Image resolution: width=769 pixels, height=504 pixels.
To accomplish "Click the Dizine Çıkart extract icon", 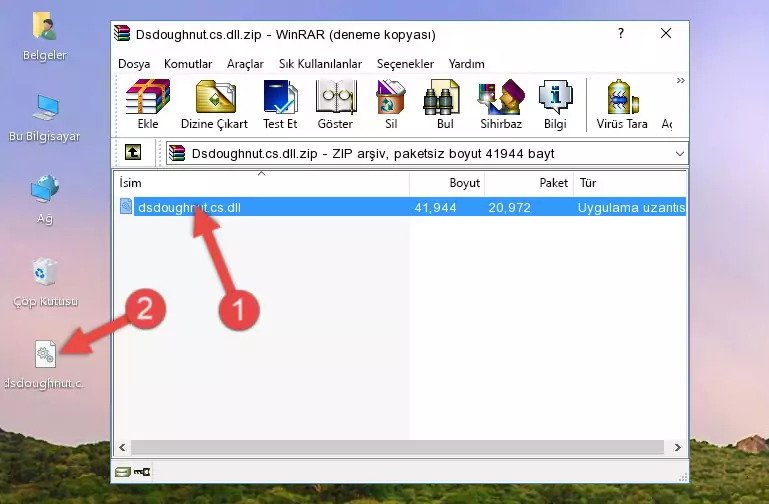I will [214, 104].
